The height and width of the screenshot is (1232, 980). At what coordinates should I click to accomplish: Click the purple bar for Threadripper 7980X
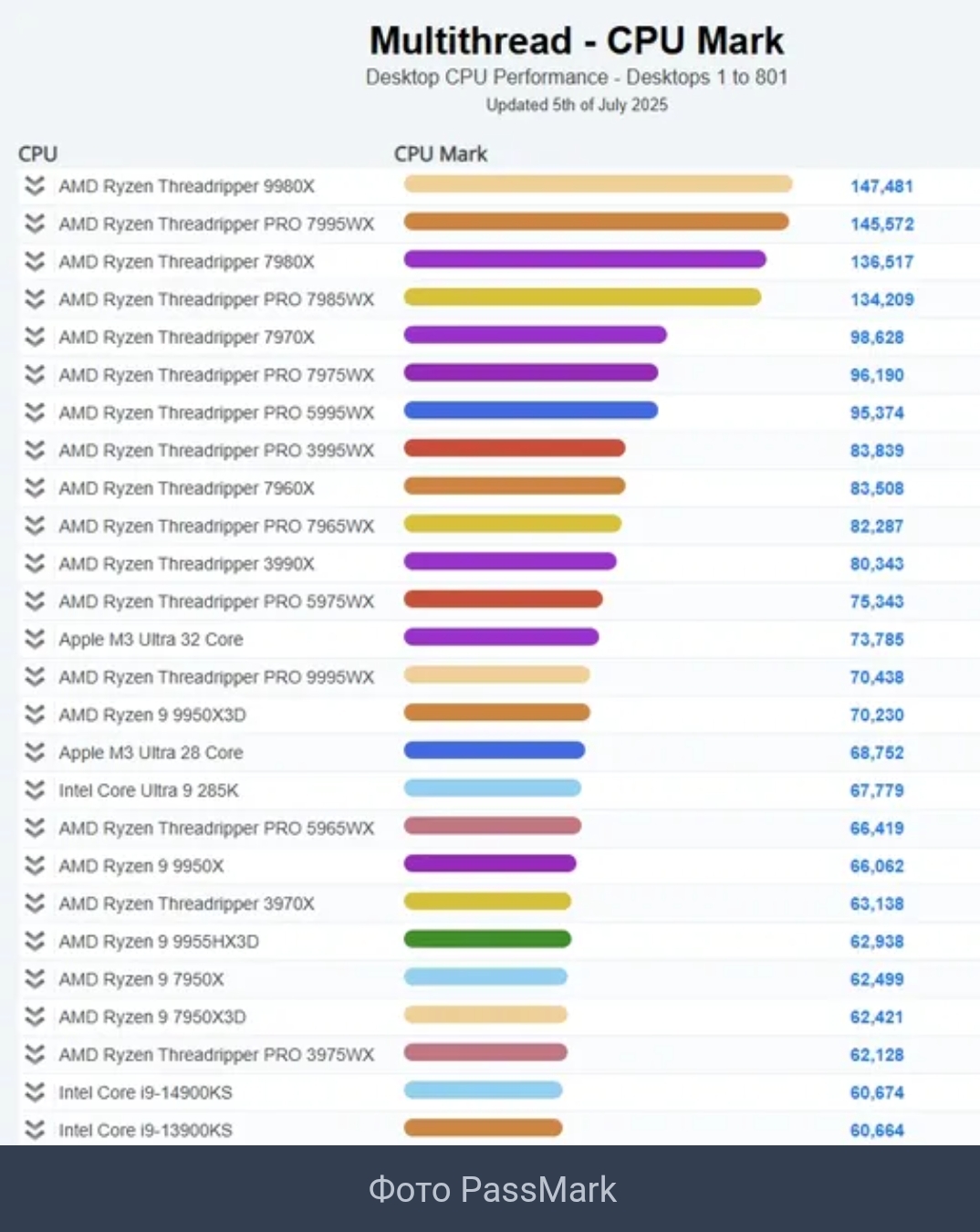click(x=584, y=260)
